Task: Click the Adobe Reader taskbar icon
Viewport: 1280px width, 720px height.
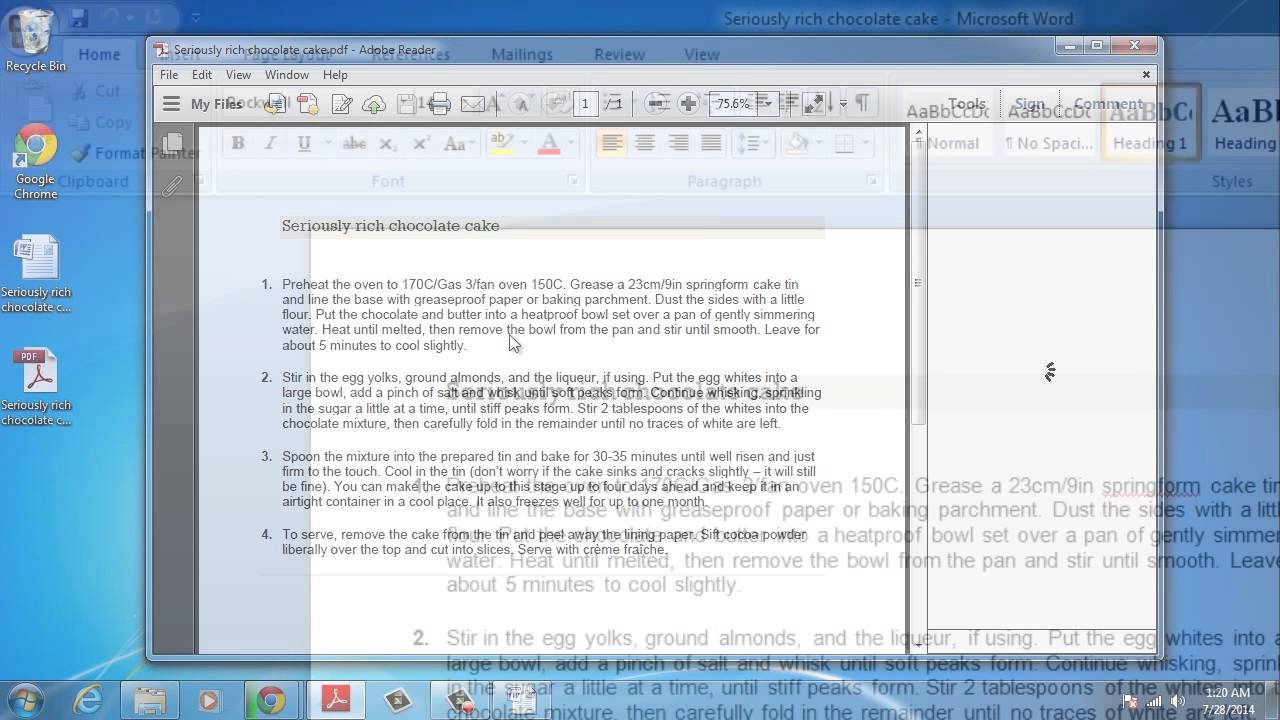Action: point(335,701)
